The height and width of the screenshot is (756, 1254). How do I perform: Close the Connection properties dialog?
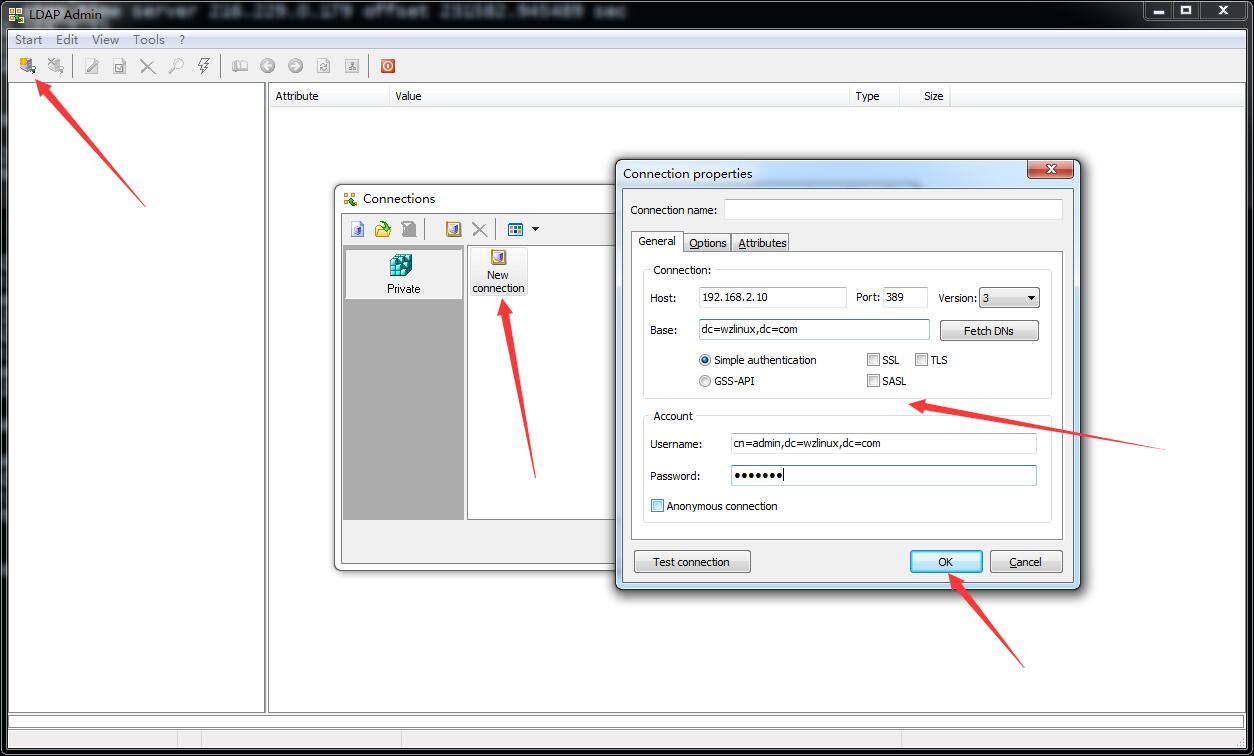pyautogui.click(x=1050, y=170)
